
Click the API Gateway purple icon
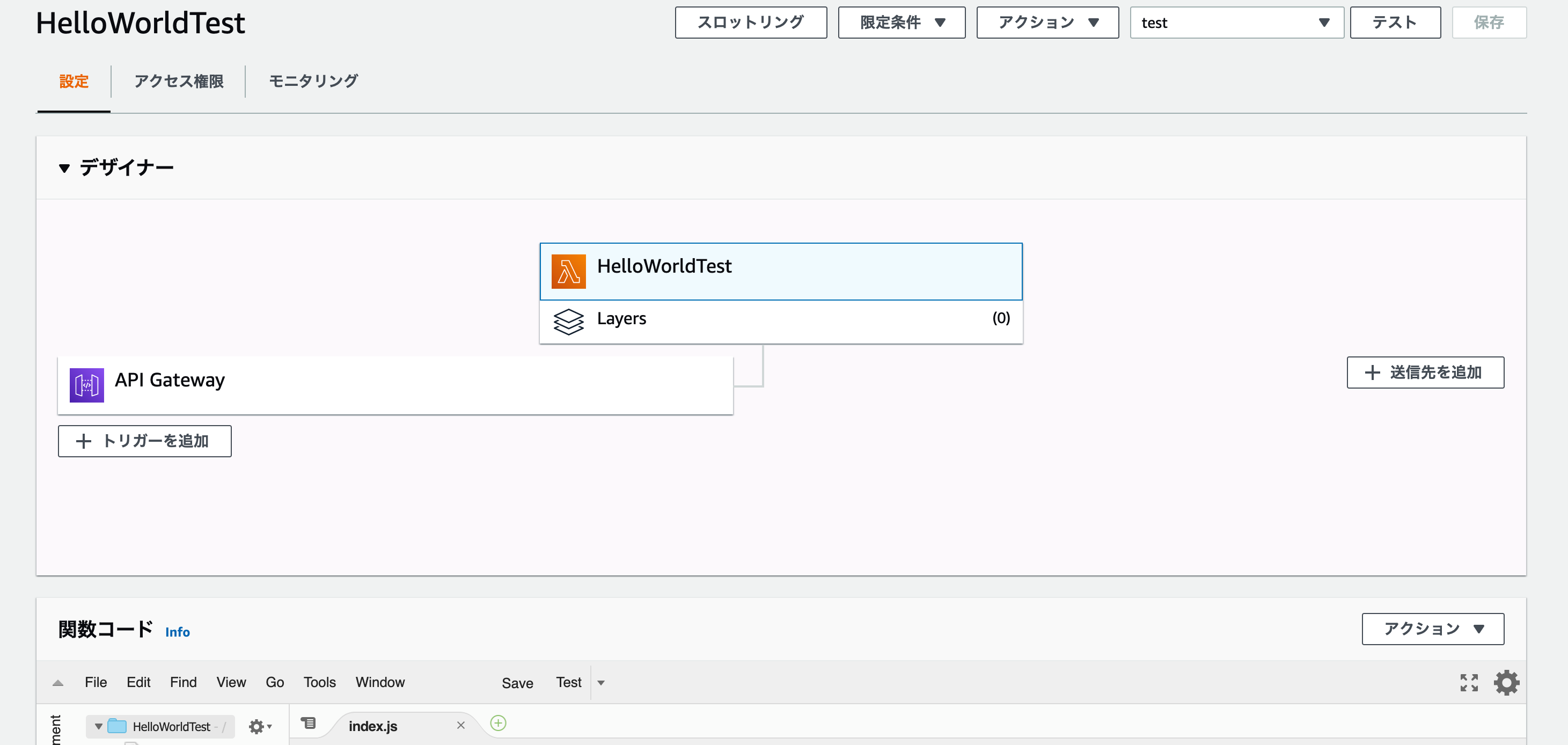click(x=86, y=385)
